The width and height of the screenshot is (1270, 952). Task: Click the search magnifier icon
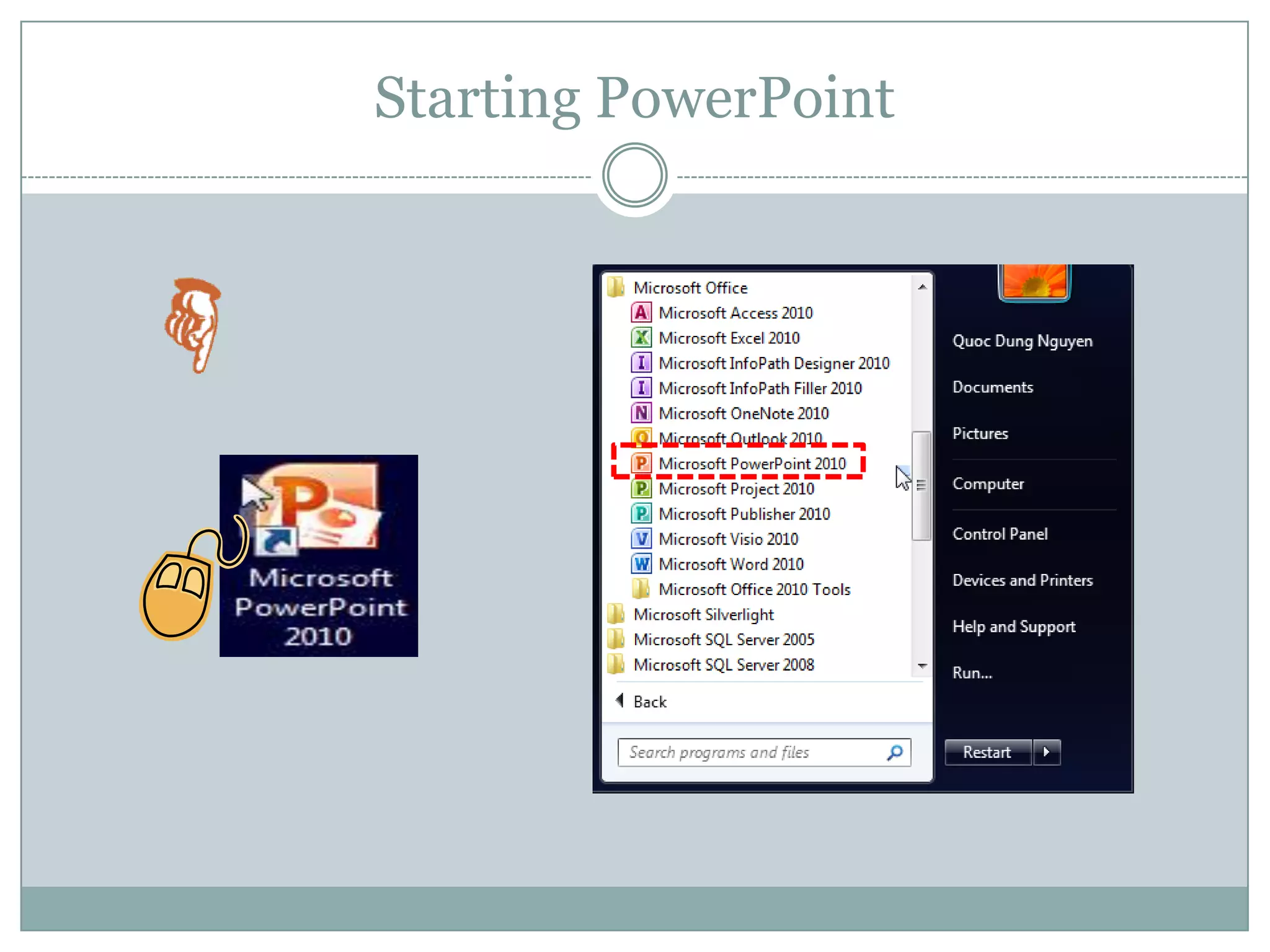895,752
